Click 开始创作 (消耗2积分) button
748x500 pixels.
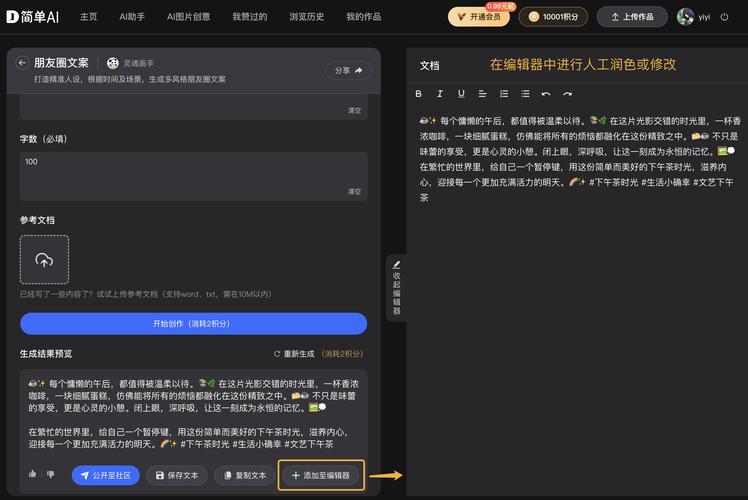(x=194, y=323)
